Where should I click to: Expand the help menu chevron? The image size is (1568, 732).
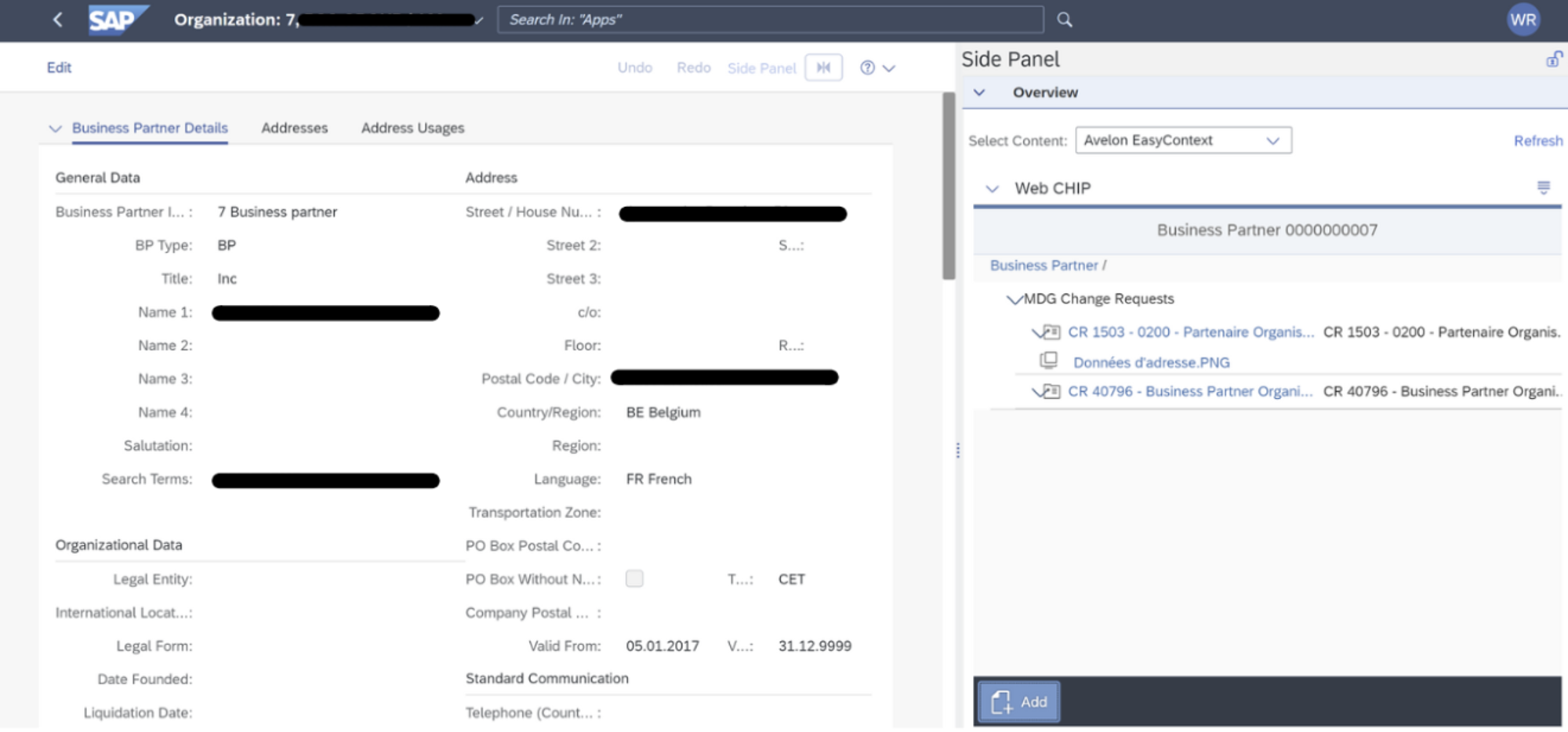pos(889,68)
